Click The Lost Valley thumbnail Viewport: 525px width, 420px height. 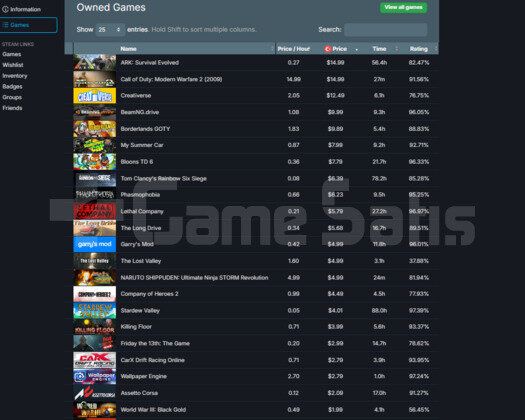click(95, 261)
